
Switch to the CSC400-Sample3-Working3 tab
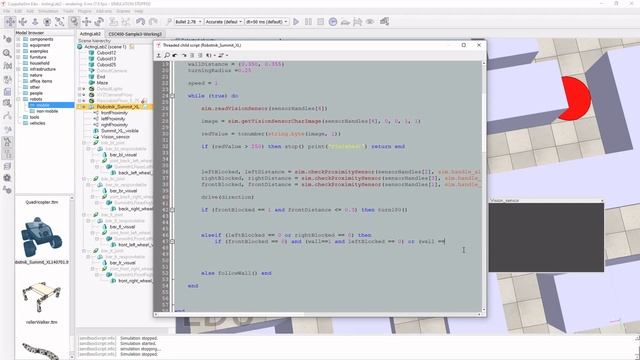click(135, 34)
